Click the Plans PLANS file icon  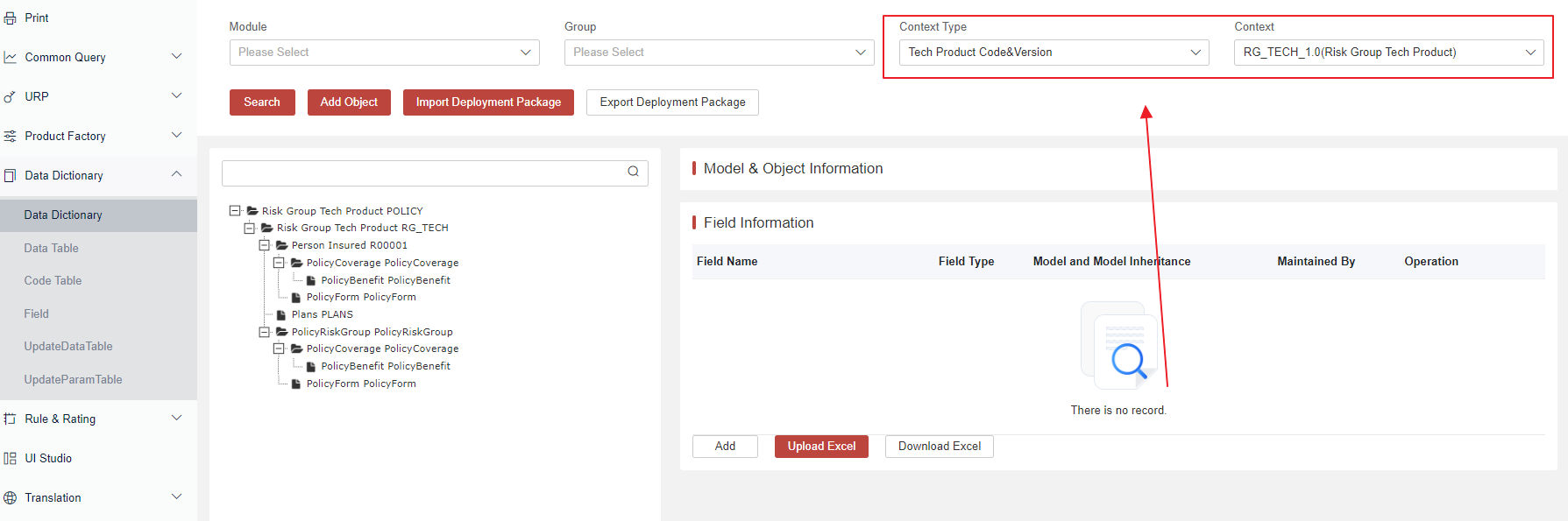pos(281,314)
